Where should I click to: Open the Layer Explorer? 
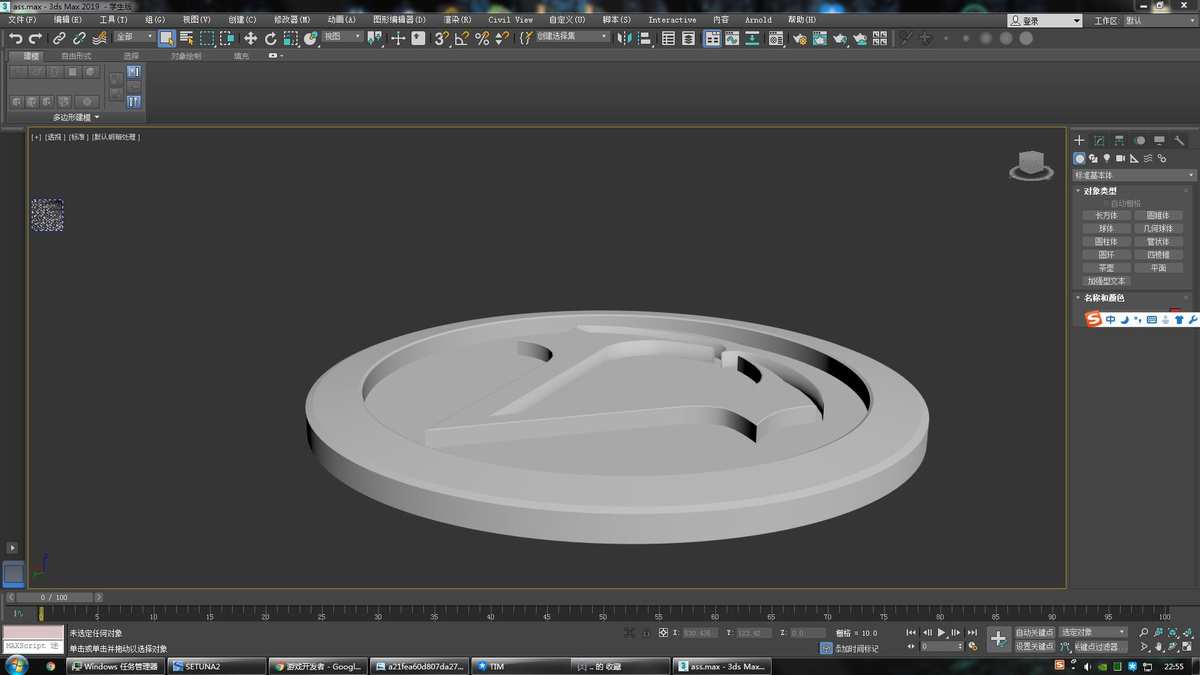pyautogui.click(x=688, y=38)
